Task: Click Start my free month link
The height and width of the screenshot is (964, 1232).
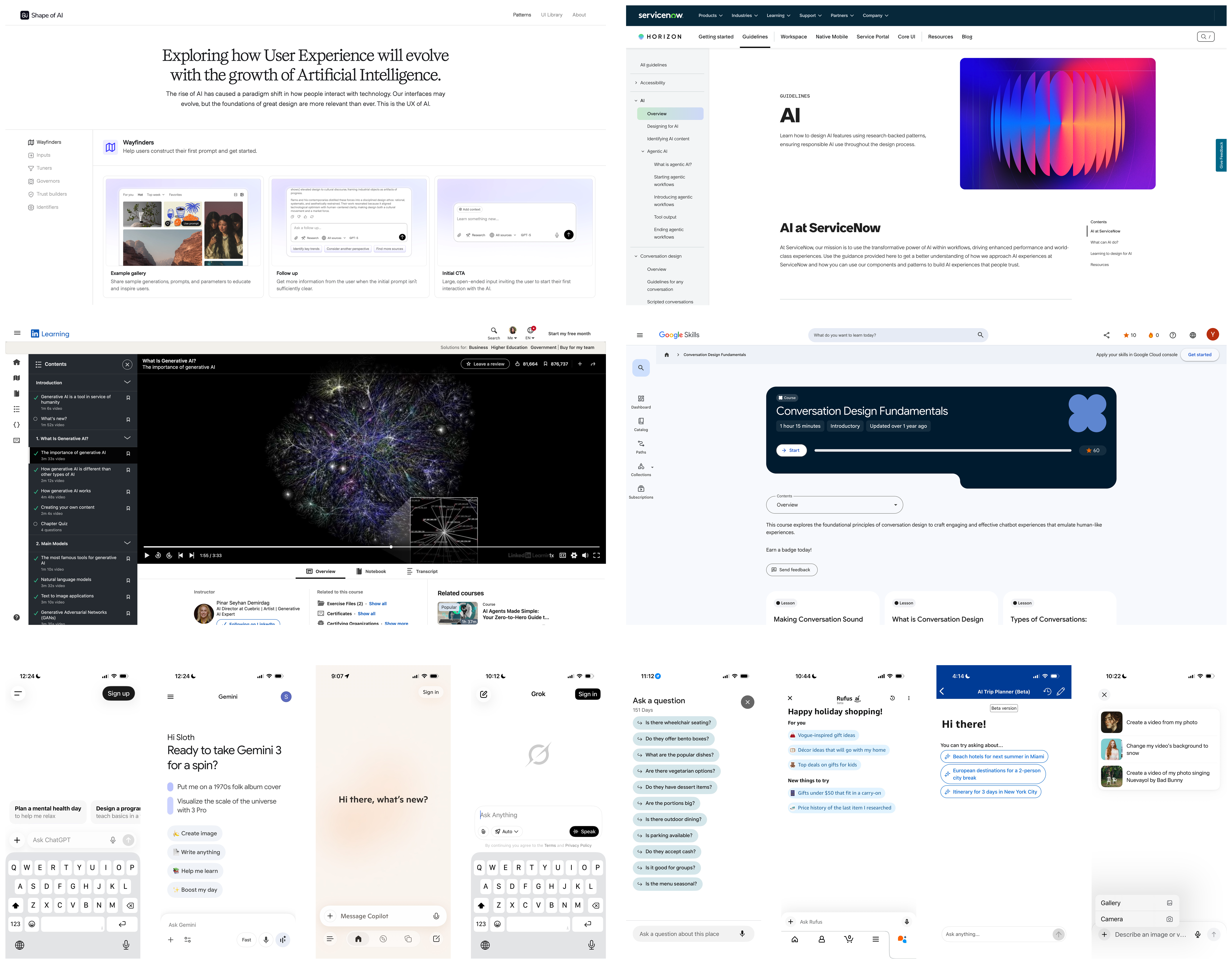Action: pos(569,334)
